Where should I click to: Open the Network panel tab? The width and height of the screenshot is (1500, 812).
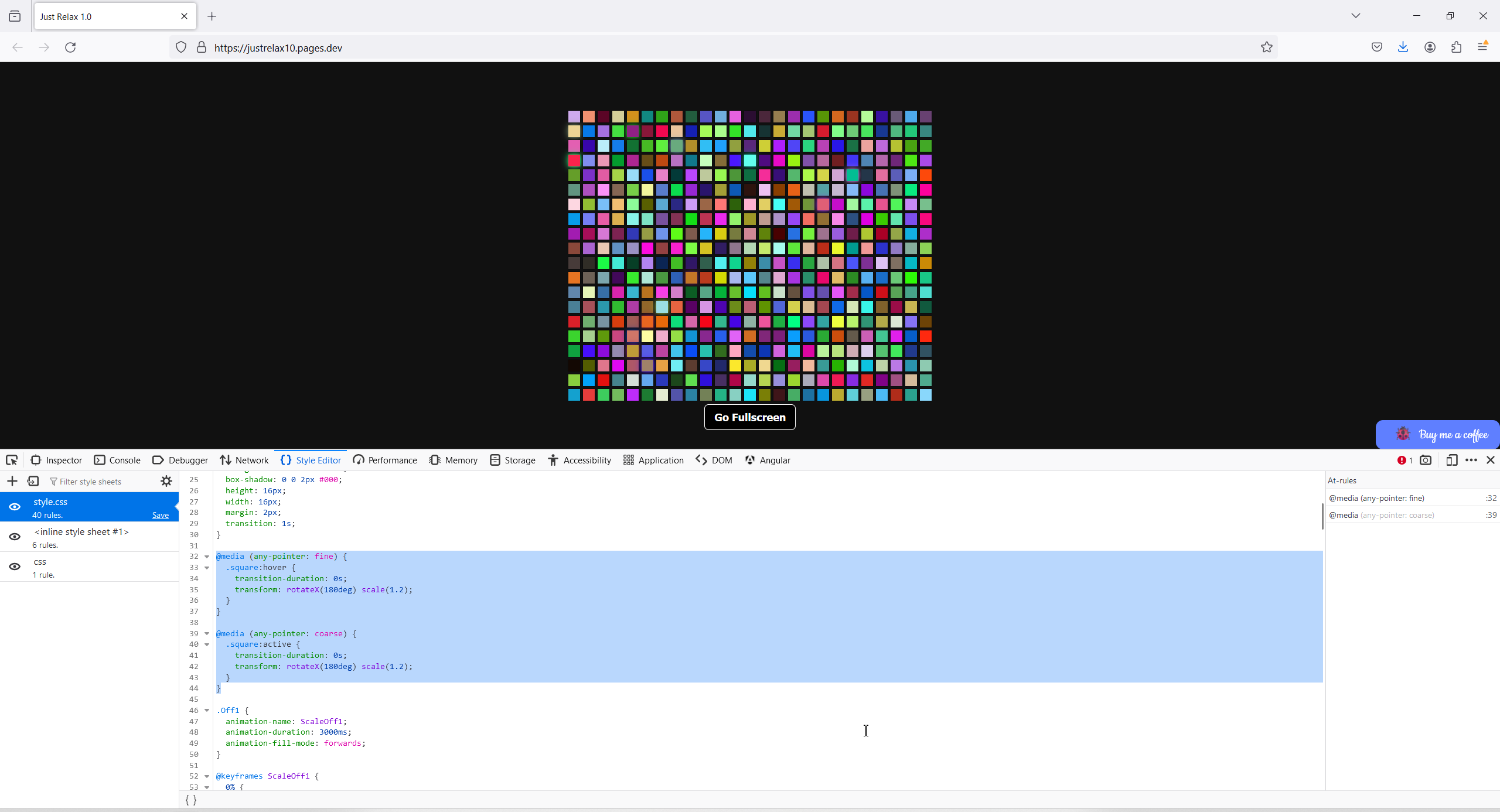pyautogui.click(x=244, y=460)
